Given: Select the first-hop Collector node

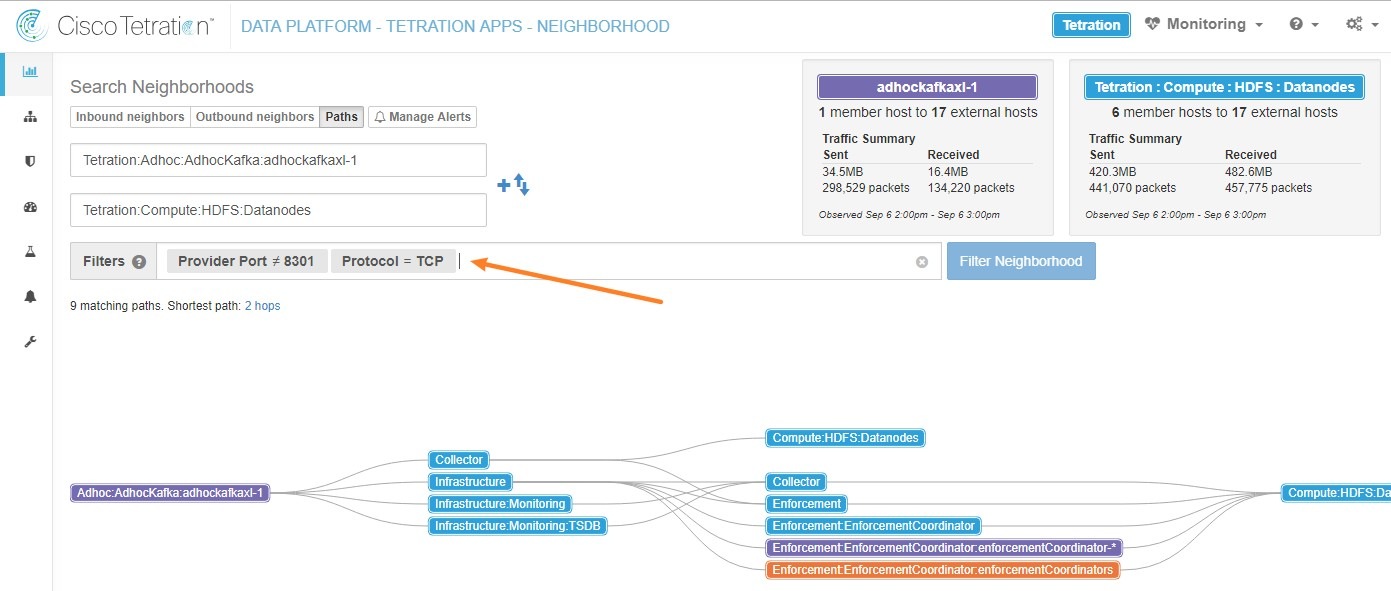Looking at the screenshot, I should point(459,460).
